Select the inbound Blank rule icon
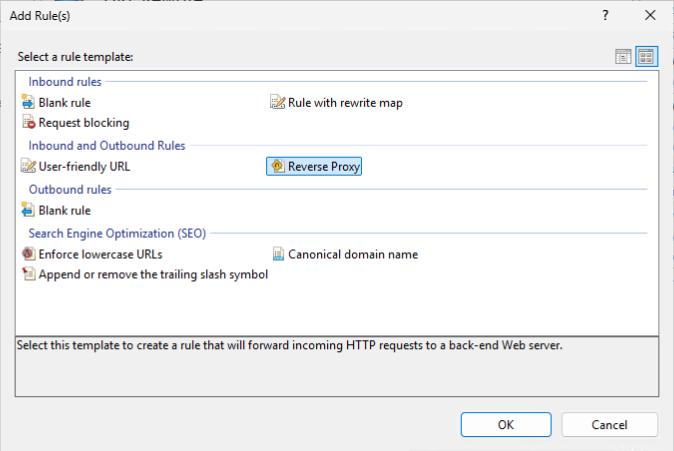Viewport: 674px width, 451px height. [28, 102]
